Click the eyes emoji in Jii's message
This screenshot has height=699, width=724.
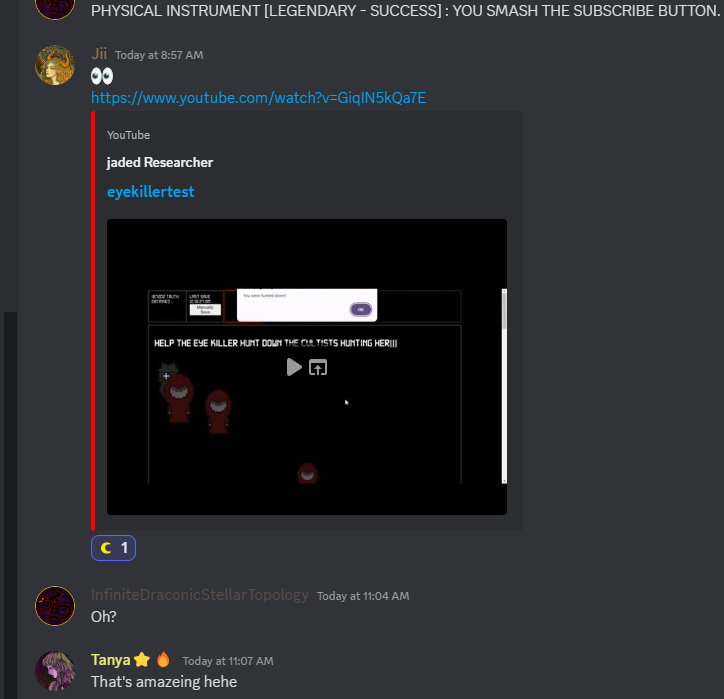tap(102, 76)
